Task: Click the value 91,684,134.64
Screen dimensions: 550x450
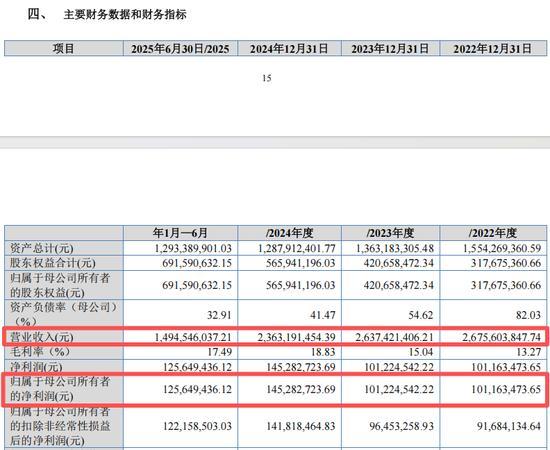Action: pos(509,426)
